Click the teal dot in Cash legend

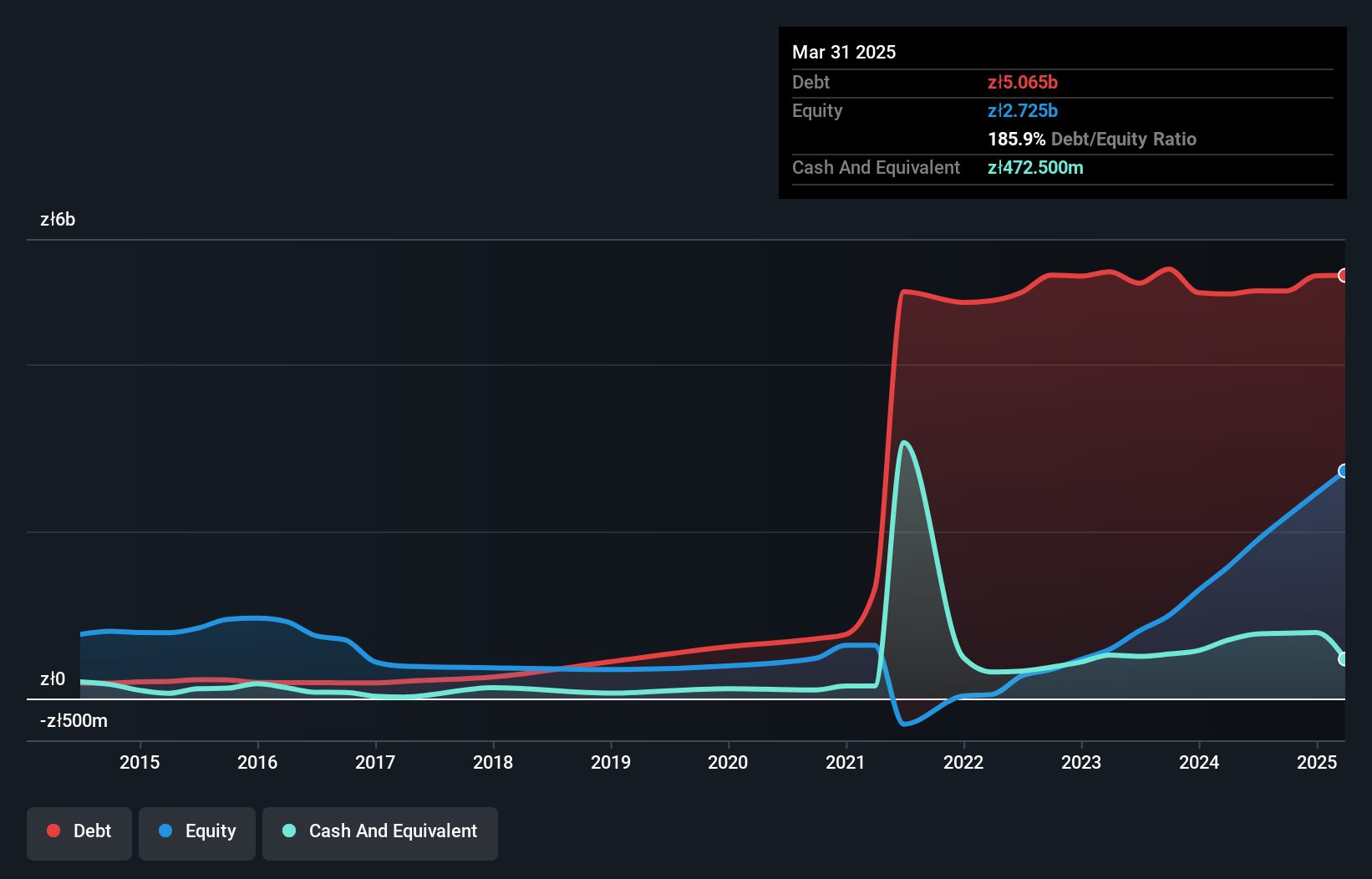(x=289, y=831)
